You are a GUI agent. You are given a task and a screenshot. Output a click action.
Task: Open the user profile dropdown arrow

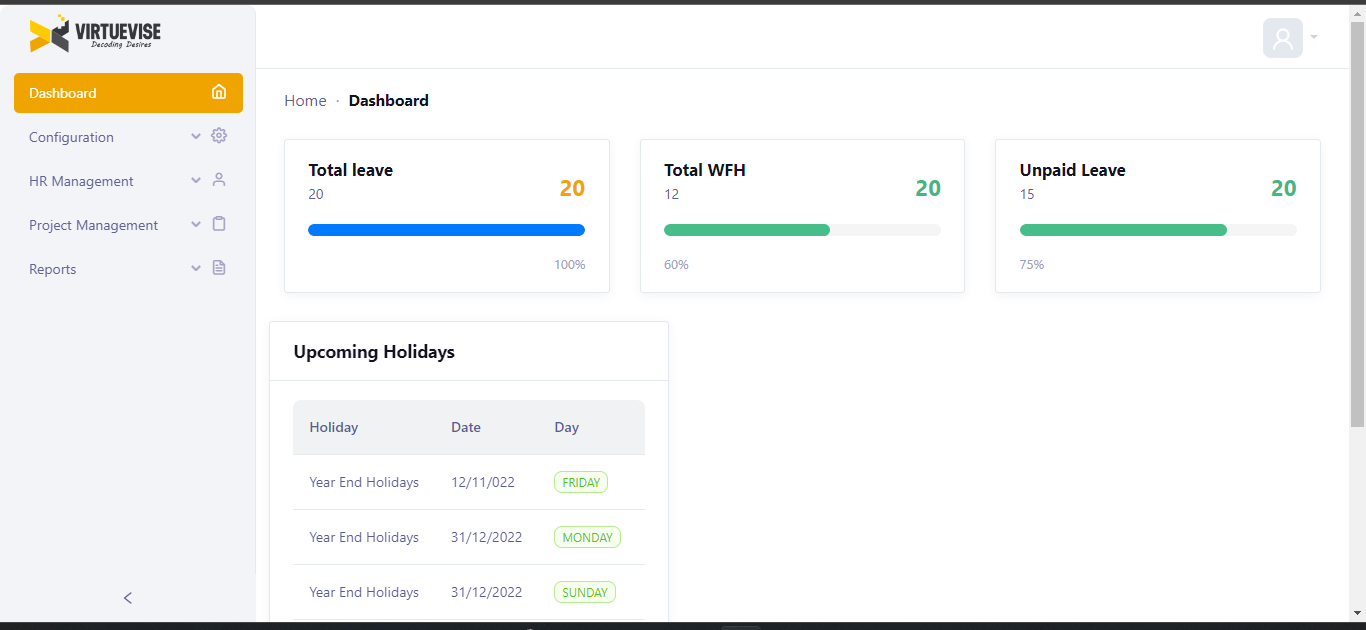(1314, 38)
